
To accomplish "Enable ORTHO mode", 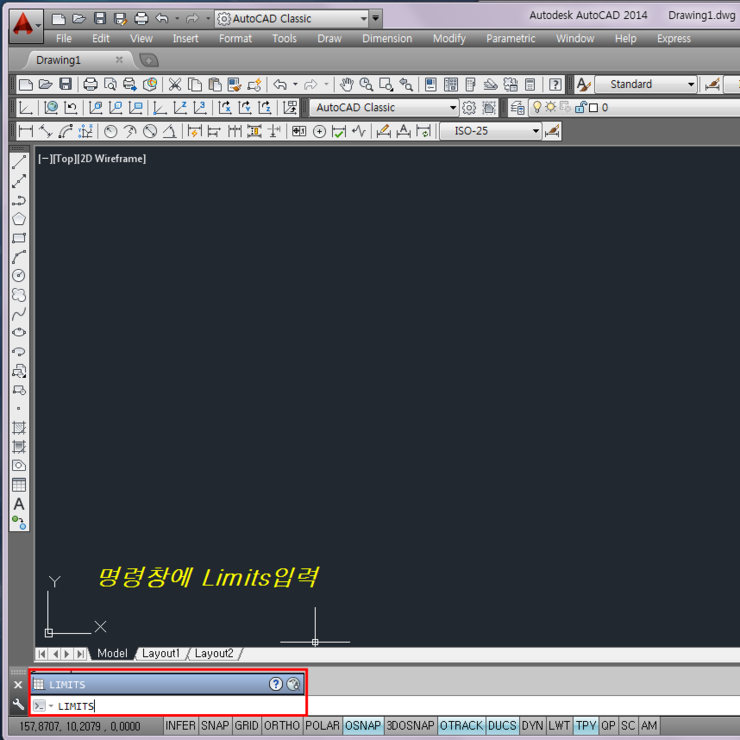I will coord(282,725).
